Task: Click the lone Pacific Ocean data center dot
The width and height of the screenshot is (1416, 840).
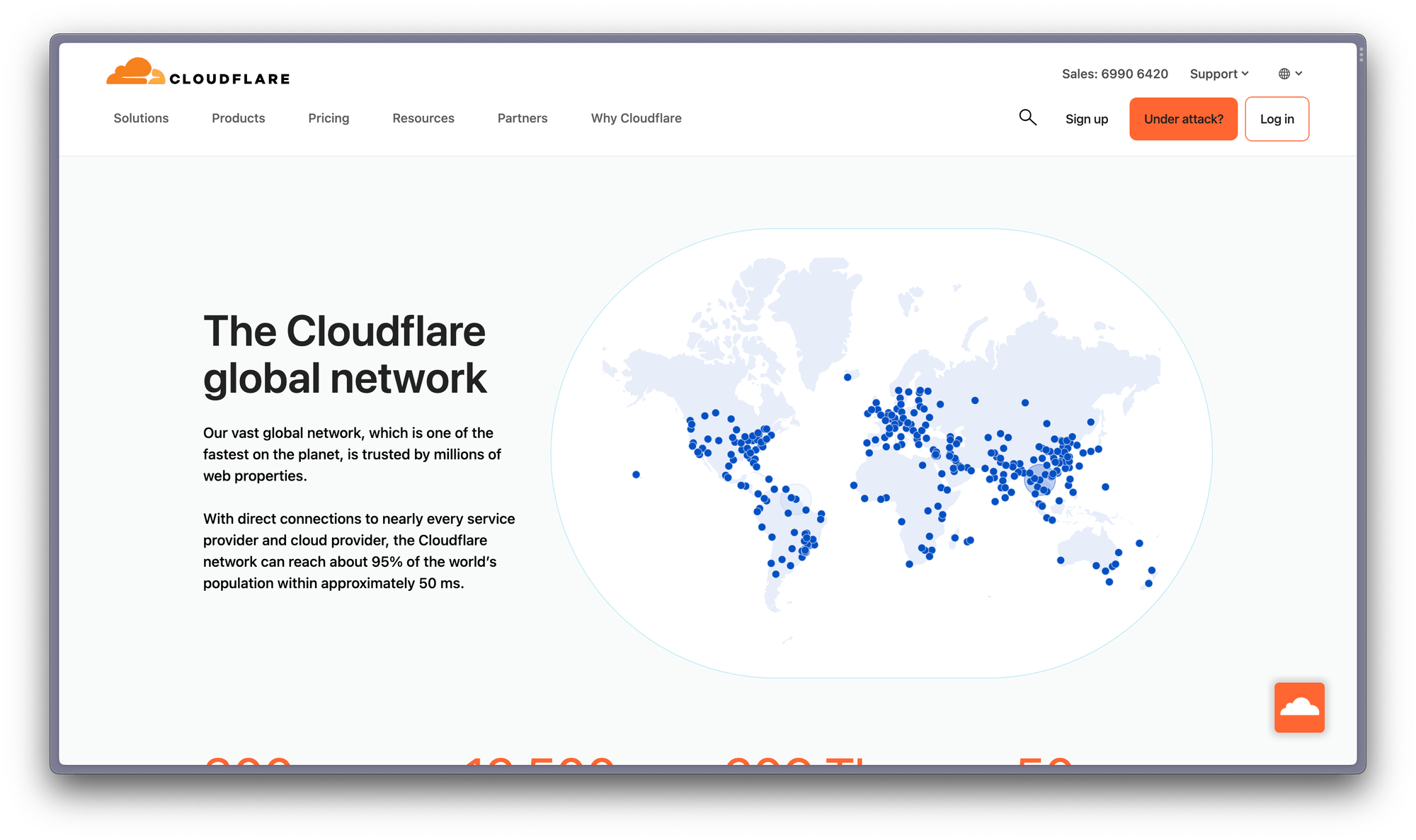Action: pyautogui.click(x=636, y=474)
